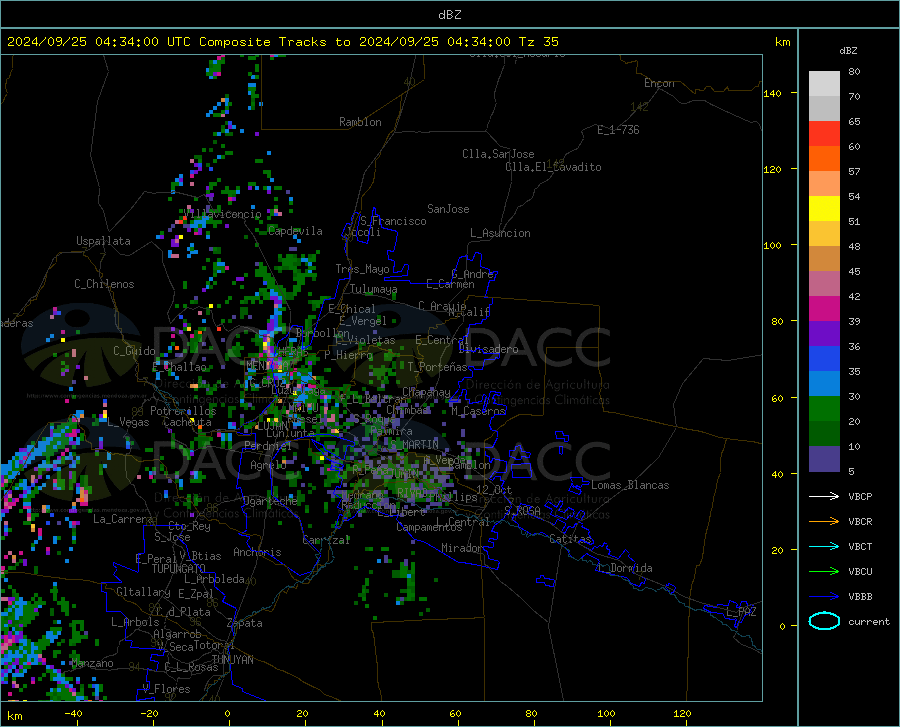Click the 'Divisadero' map label
900x727 pixels.
click(488, 349)
